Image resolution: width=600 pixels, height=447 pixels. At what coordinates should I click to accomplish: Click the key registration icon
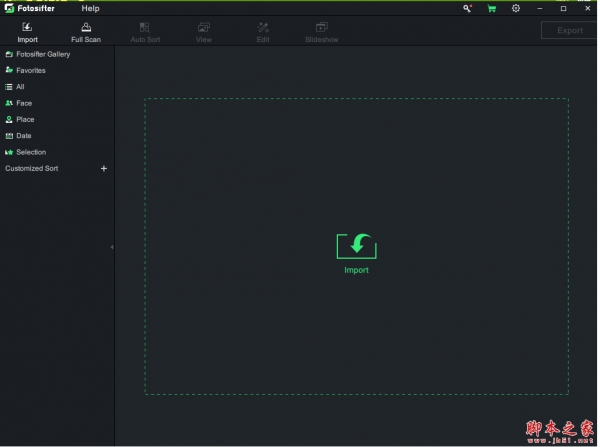[467, 8]
